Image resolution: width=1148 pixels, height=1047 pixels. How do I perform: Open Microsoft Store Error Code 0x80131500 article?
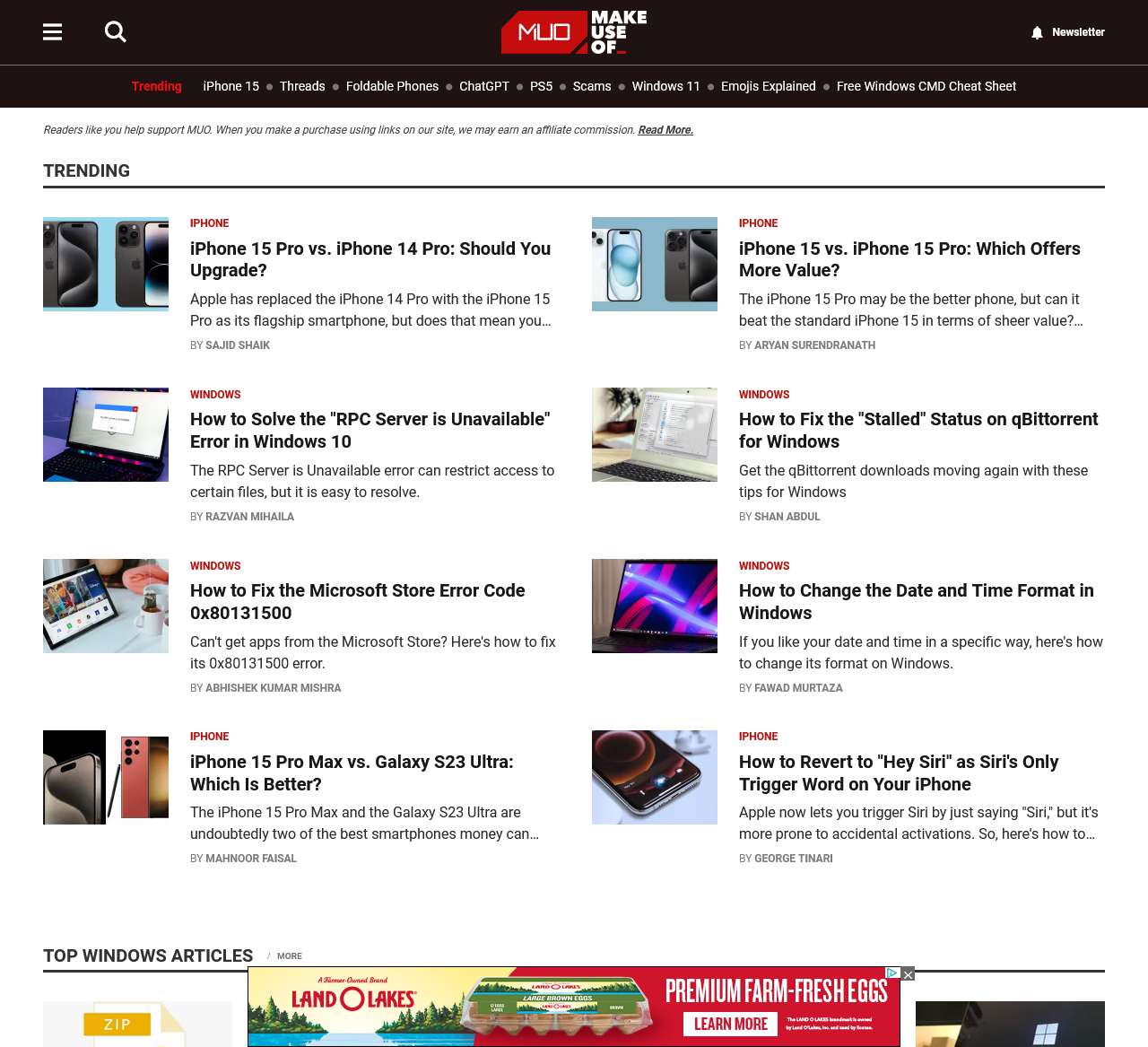357,602
